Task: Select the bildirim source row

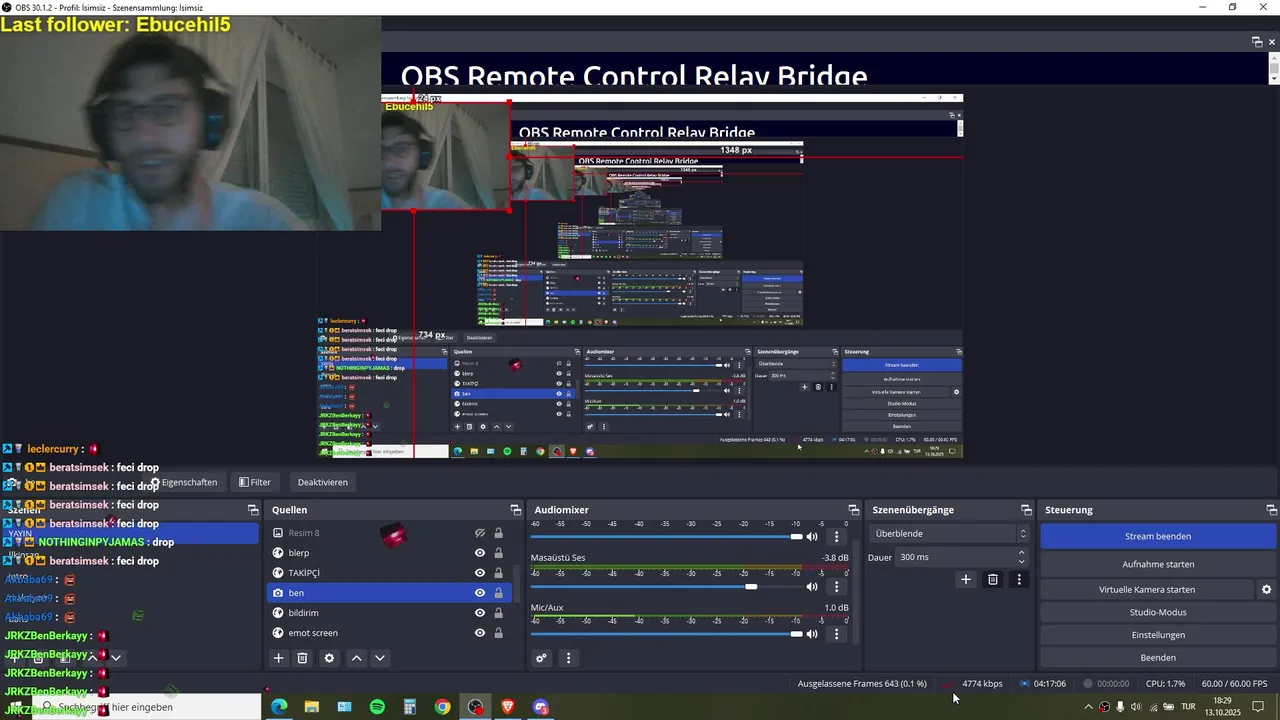Action: pyautogui.click(x=390, y=613)
